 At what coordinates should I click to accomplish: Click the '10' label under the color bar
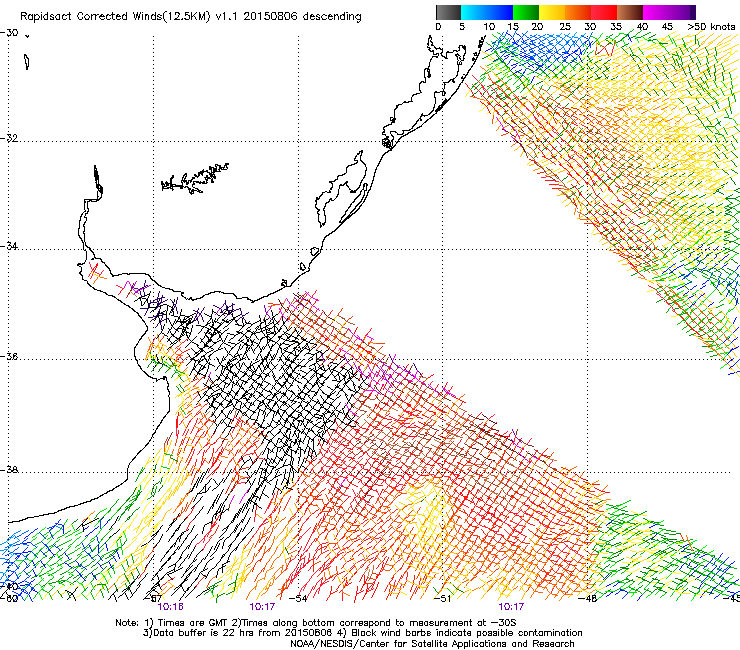coord(489,27)
